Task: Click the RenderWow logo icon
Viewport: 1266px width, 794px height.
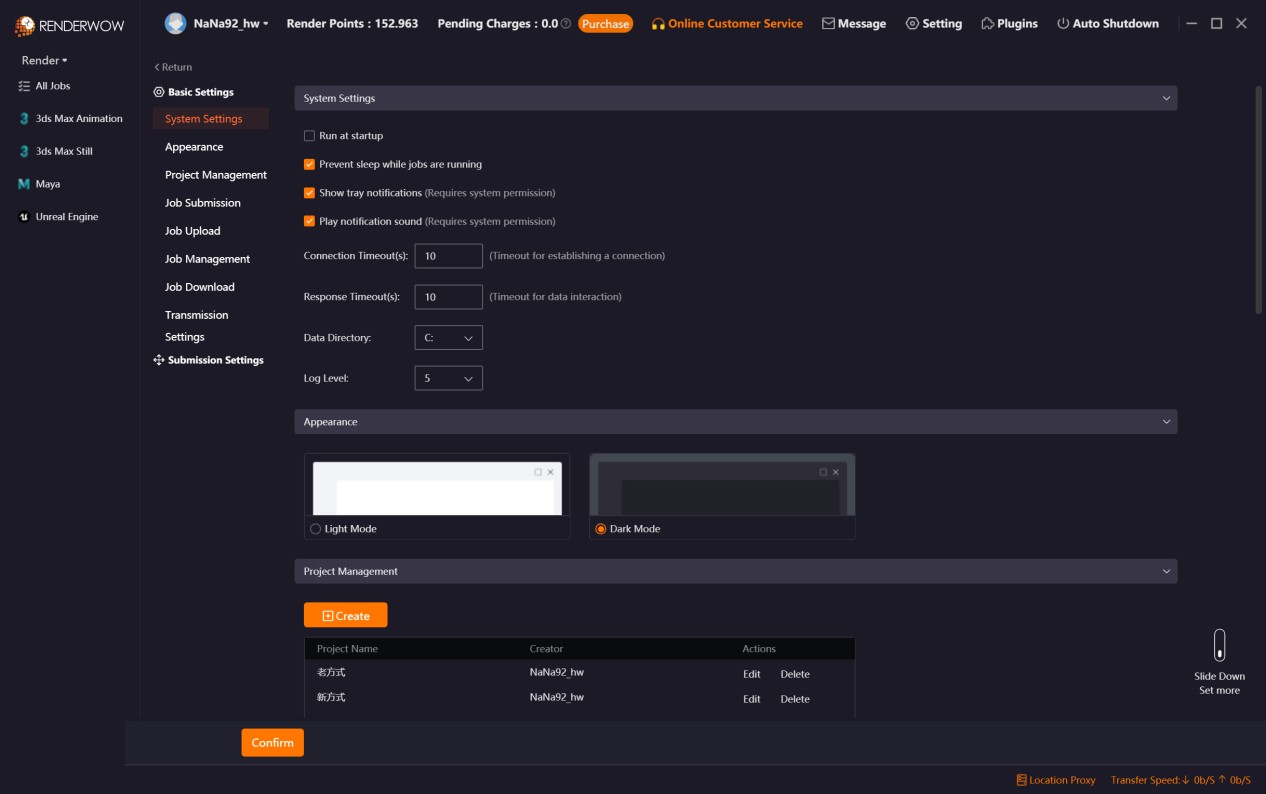Action: coord(25,26)
